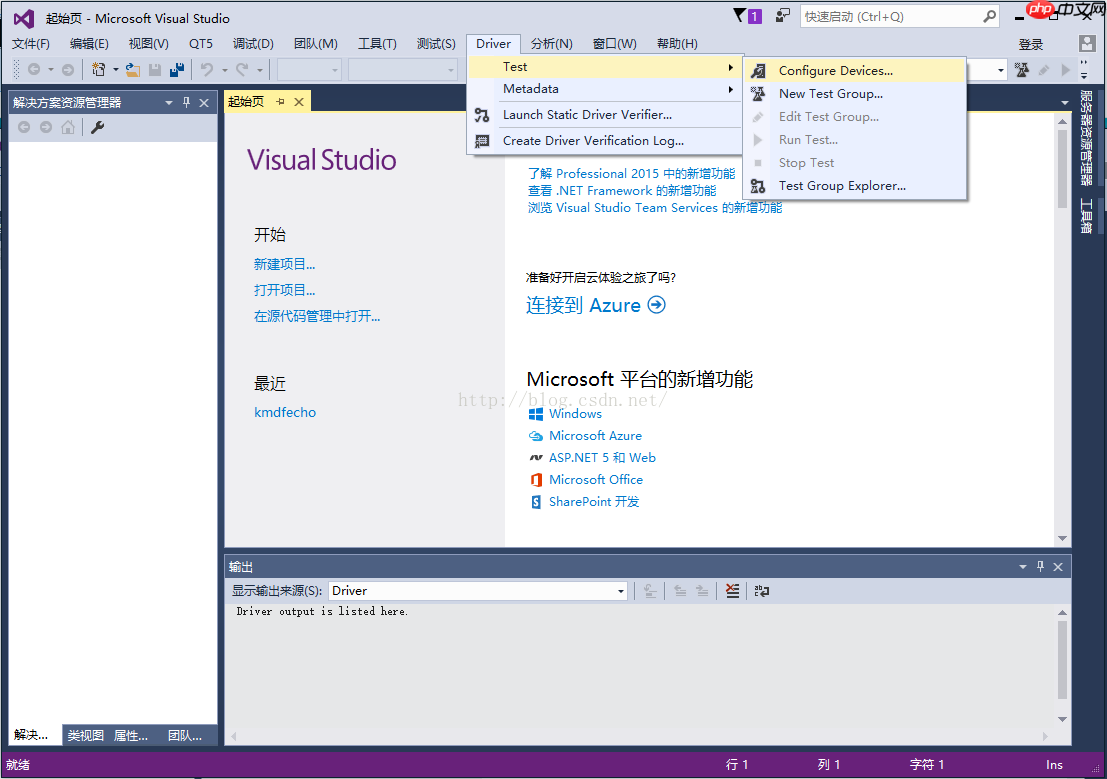
Task: Click the Launch Static Driver Verifier icon
Action: click(x=482, y=115)
